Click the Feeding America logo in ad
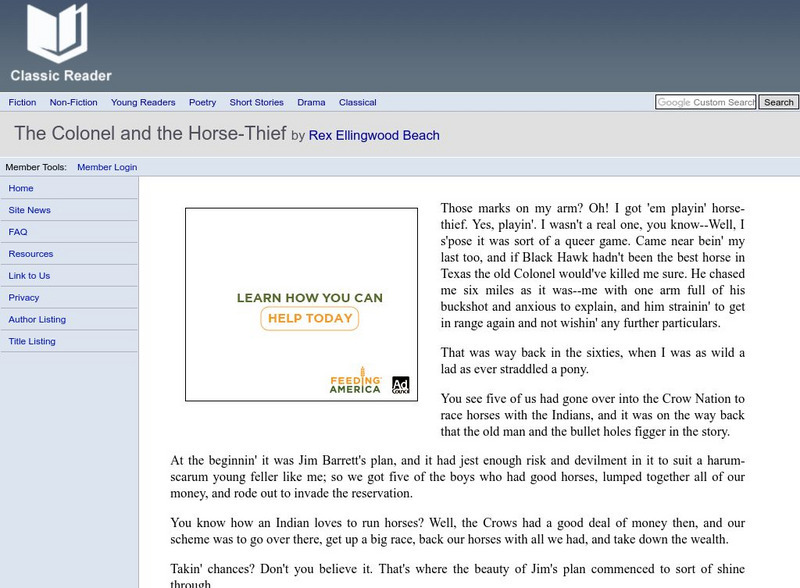 (356, 381)
